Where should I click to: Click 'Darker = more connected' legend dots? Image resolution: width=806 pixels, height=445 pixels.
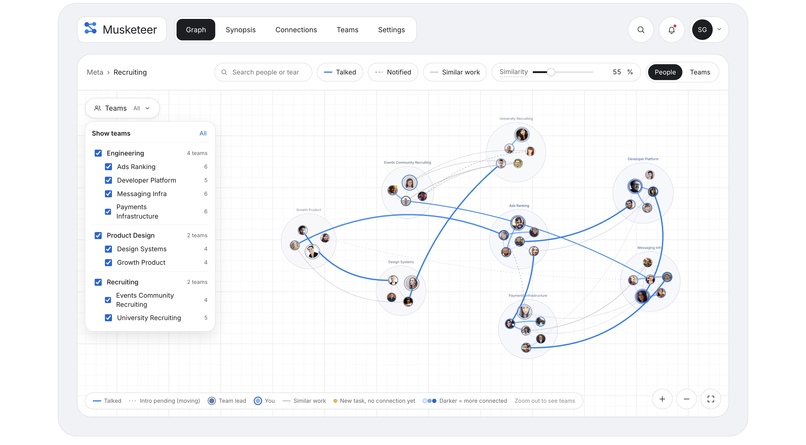tap(429, 401)
